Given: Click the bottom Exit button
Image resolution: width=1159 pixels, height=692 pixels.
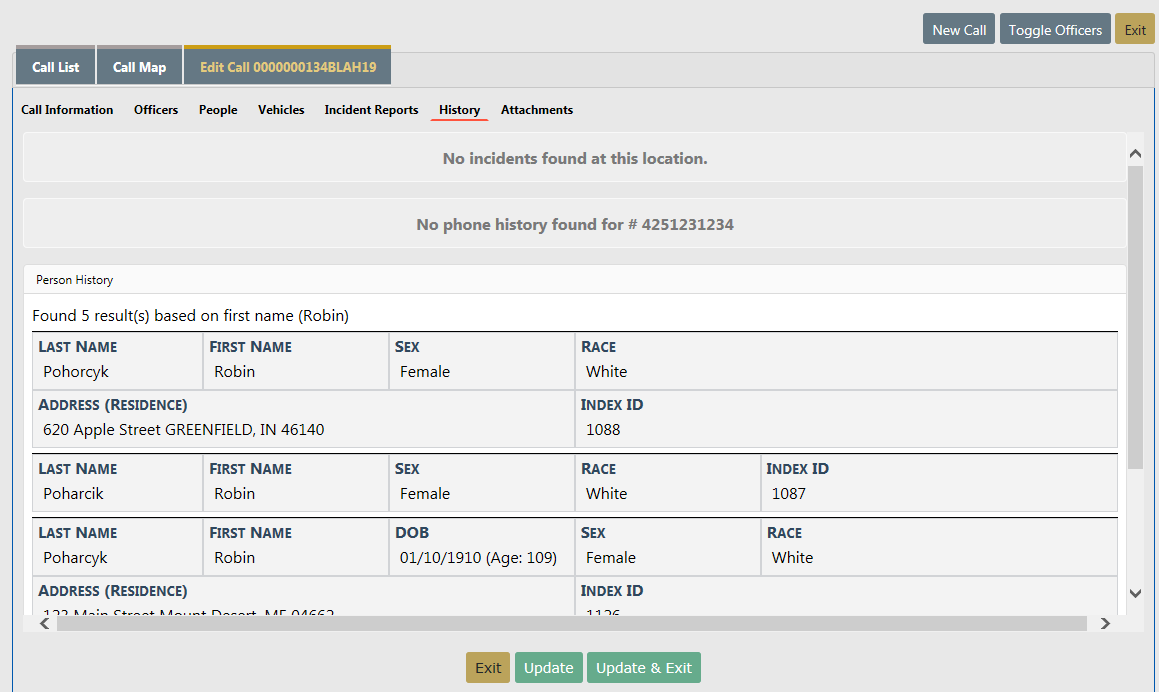Looking at the screenshot, I should (488, 668).
